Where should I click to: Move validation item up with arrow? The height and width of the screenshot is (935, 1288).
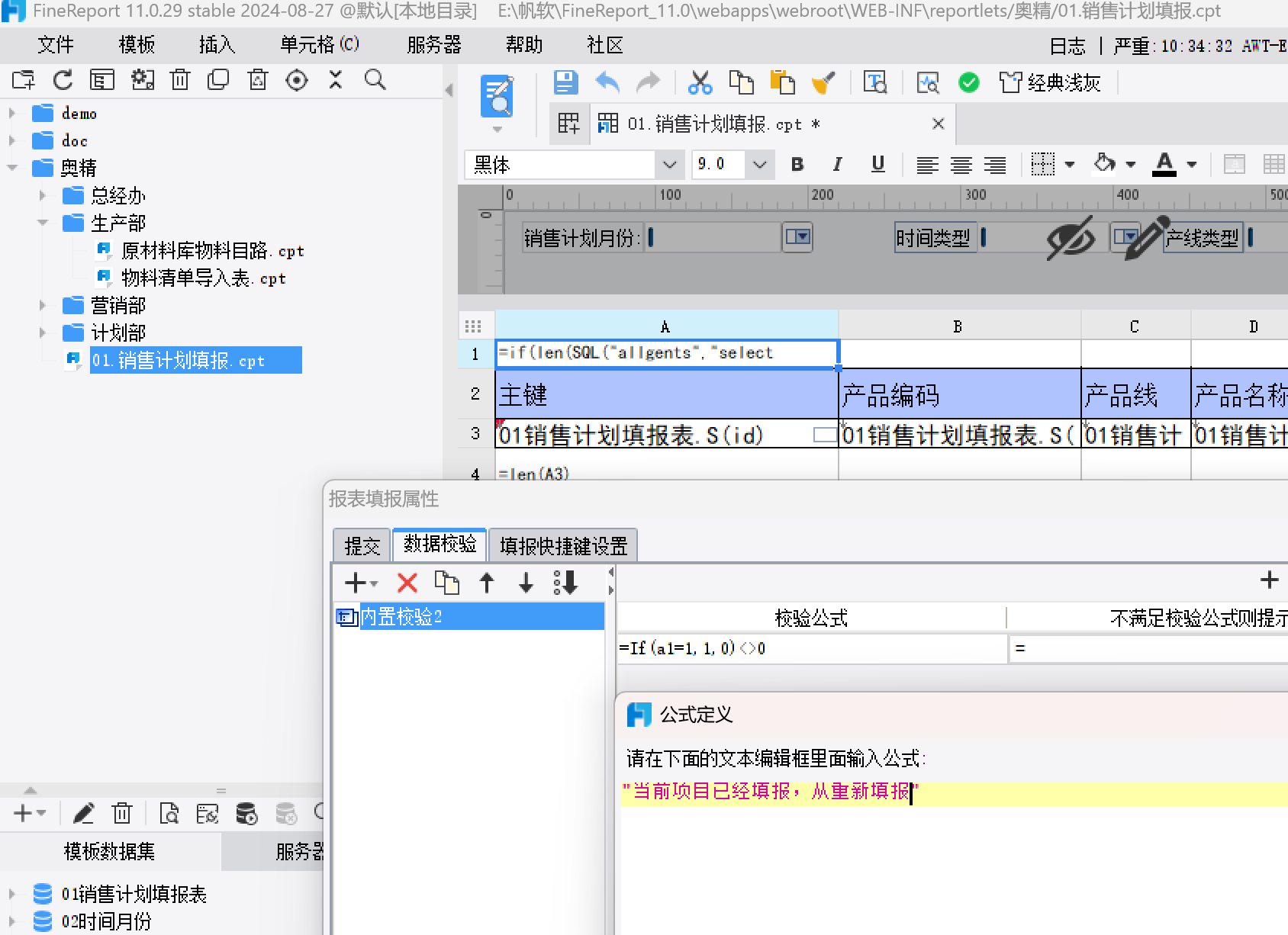pyautogui.click(x=487, y=583)
